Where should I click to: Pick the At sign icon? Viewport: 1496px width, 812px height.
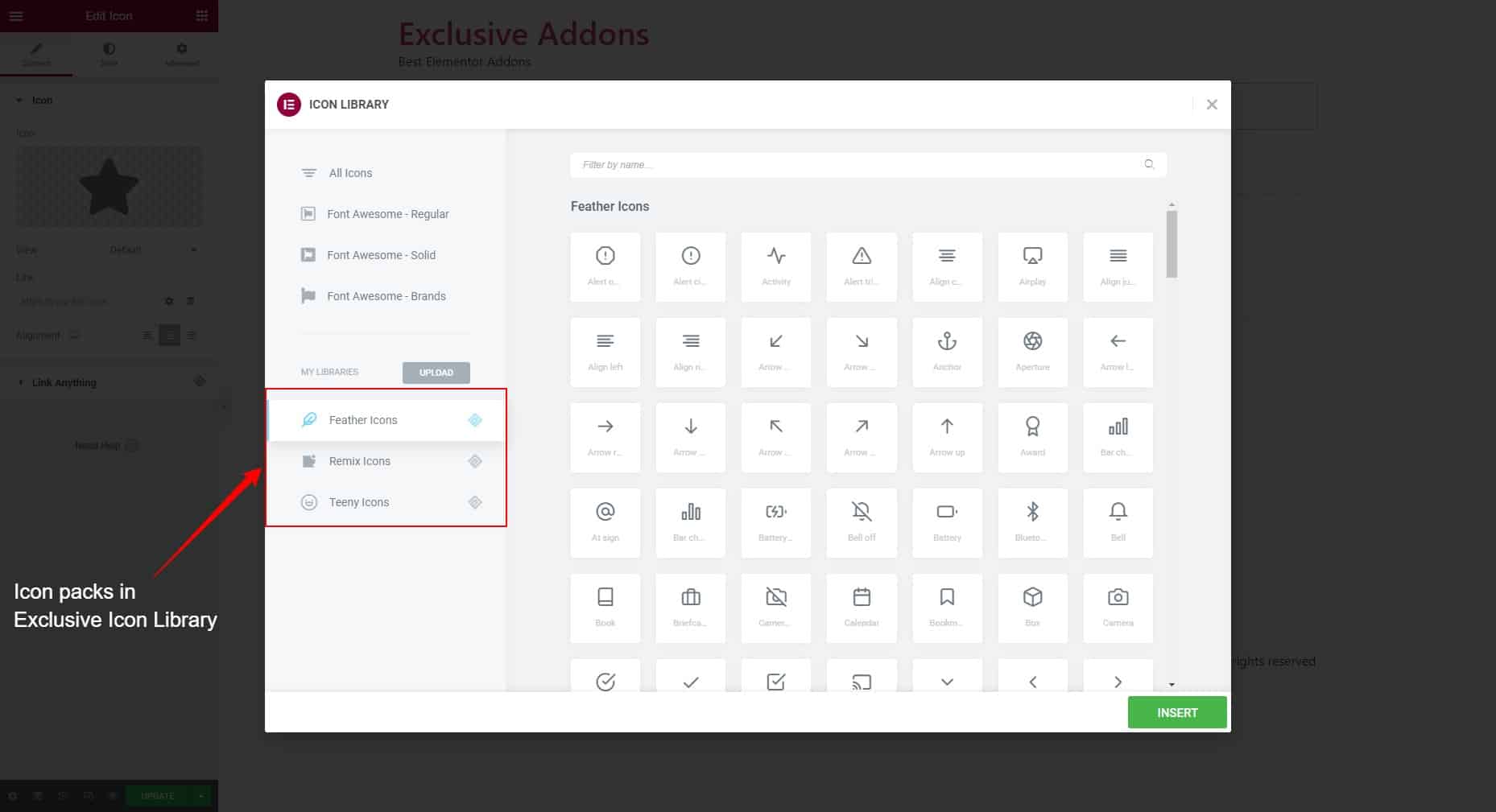(x=605, y=523)
